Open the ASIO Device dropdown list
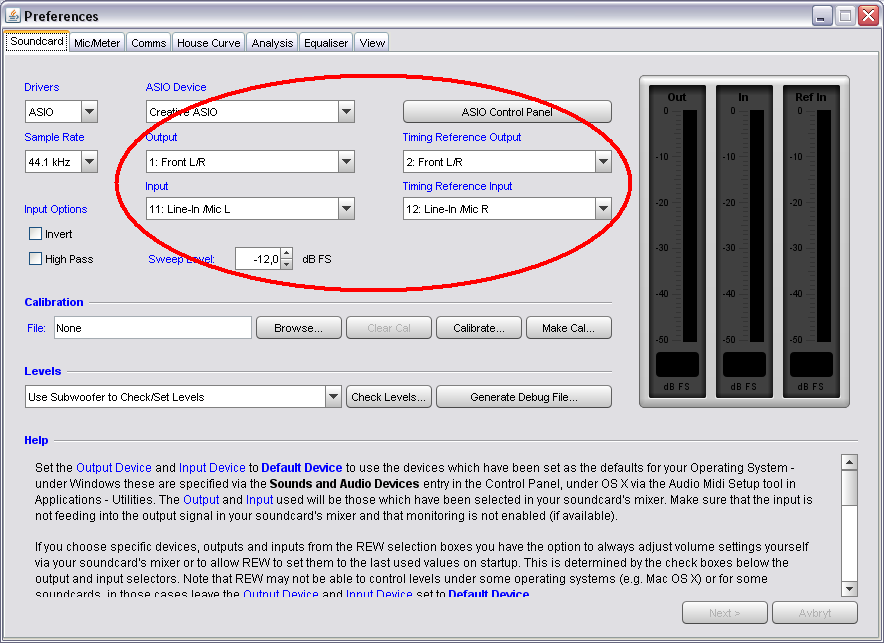Screen dimensions: 884x643 coord(346,112)
